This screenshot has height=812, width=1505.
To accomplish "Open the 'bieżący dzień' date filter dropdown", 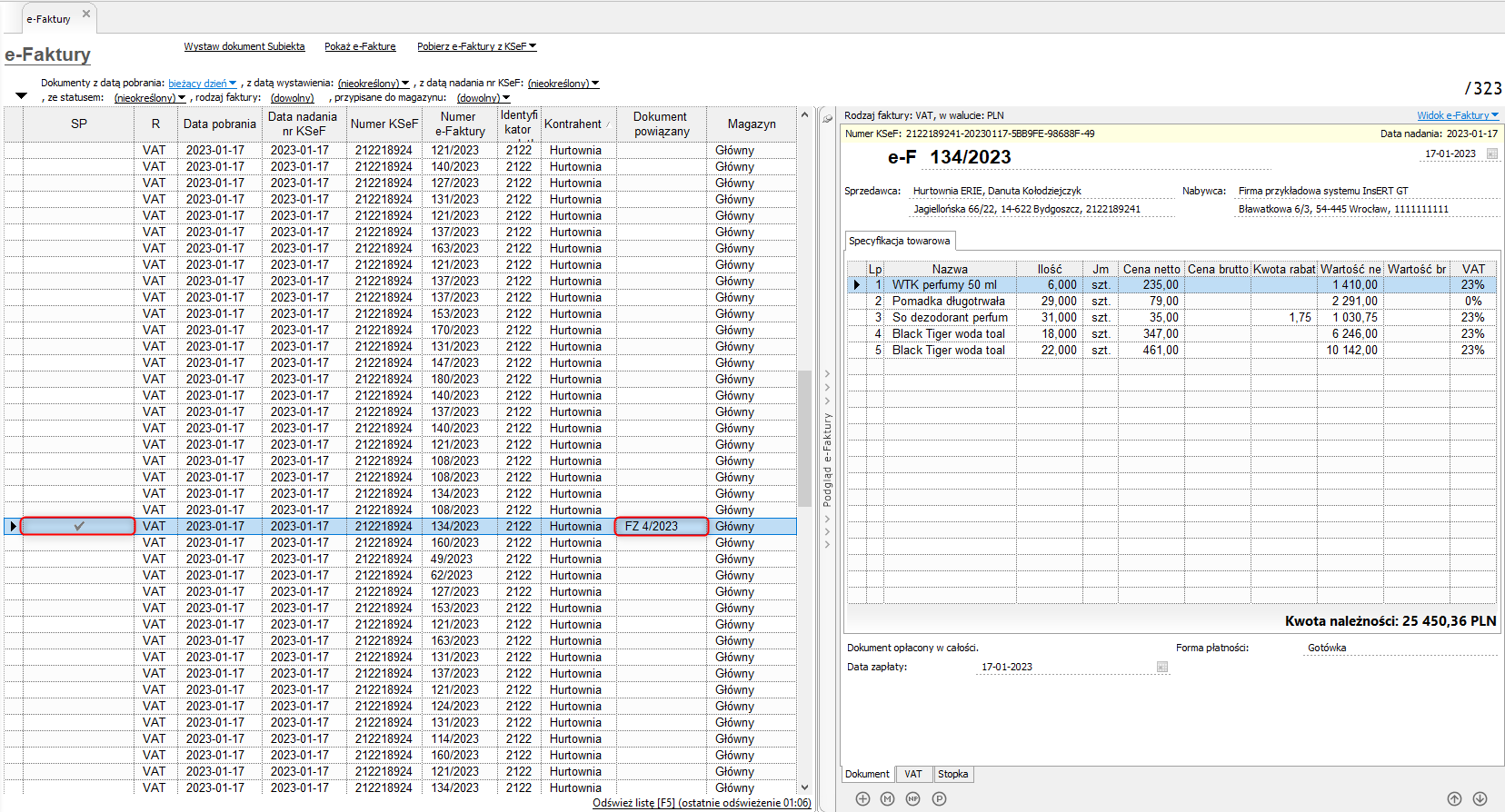I will coord(202,84).
